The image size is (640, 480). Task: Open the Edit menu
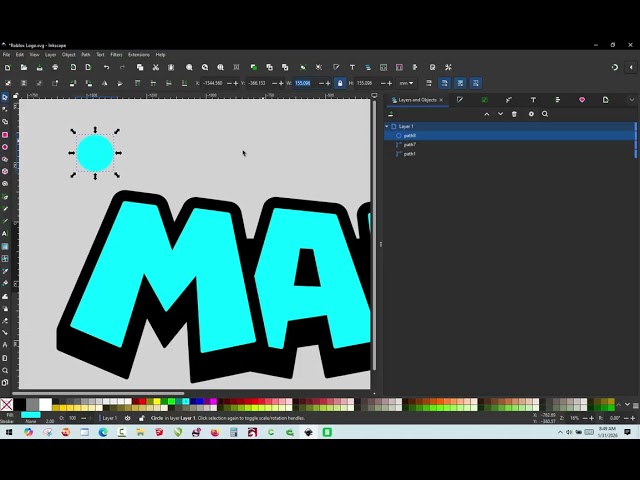20,55
